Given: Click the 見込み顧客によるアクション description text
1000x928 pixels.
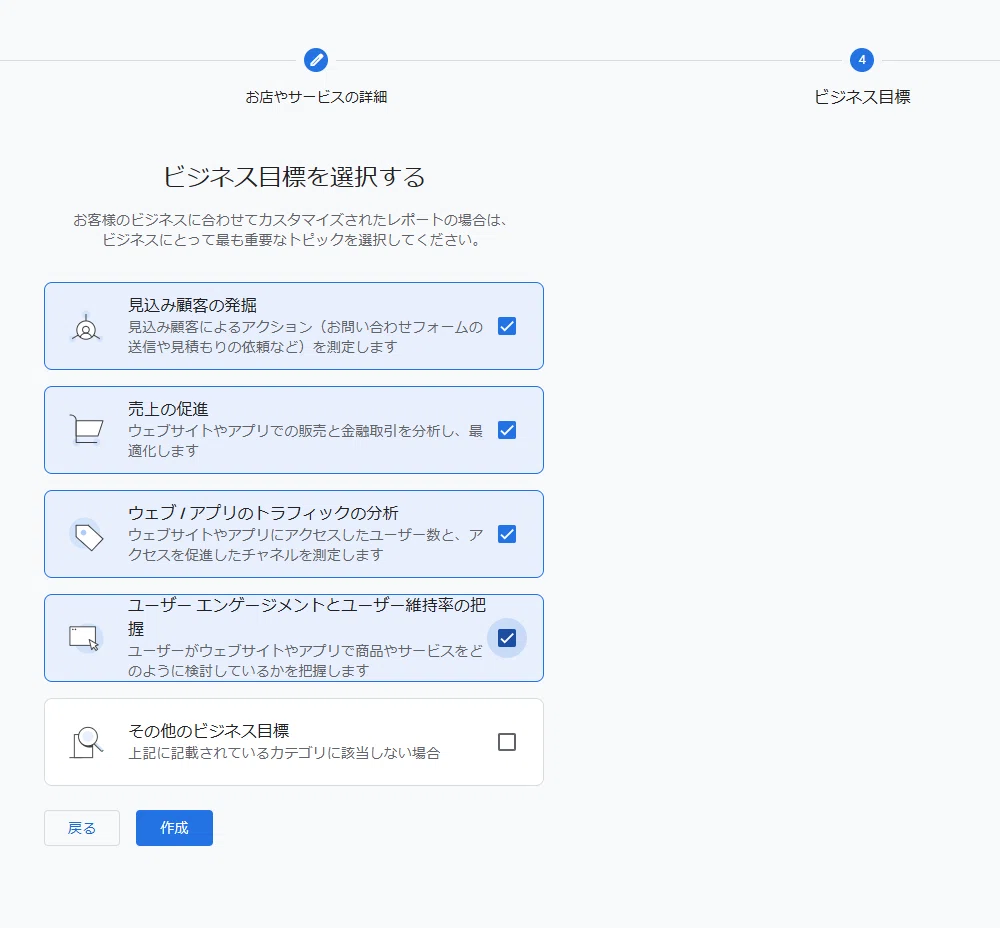Looking at the screenshot, I should 305,337.
